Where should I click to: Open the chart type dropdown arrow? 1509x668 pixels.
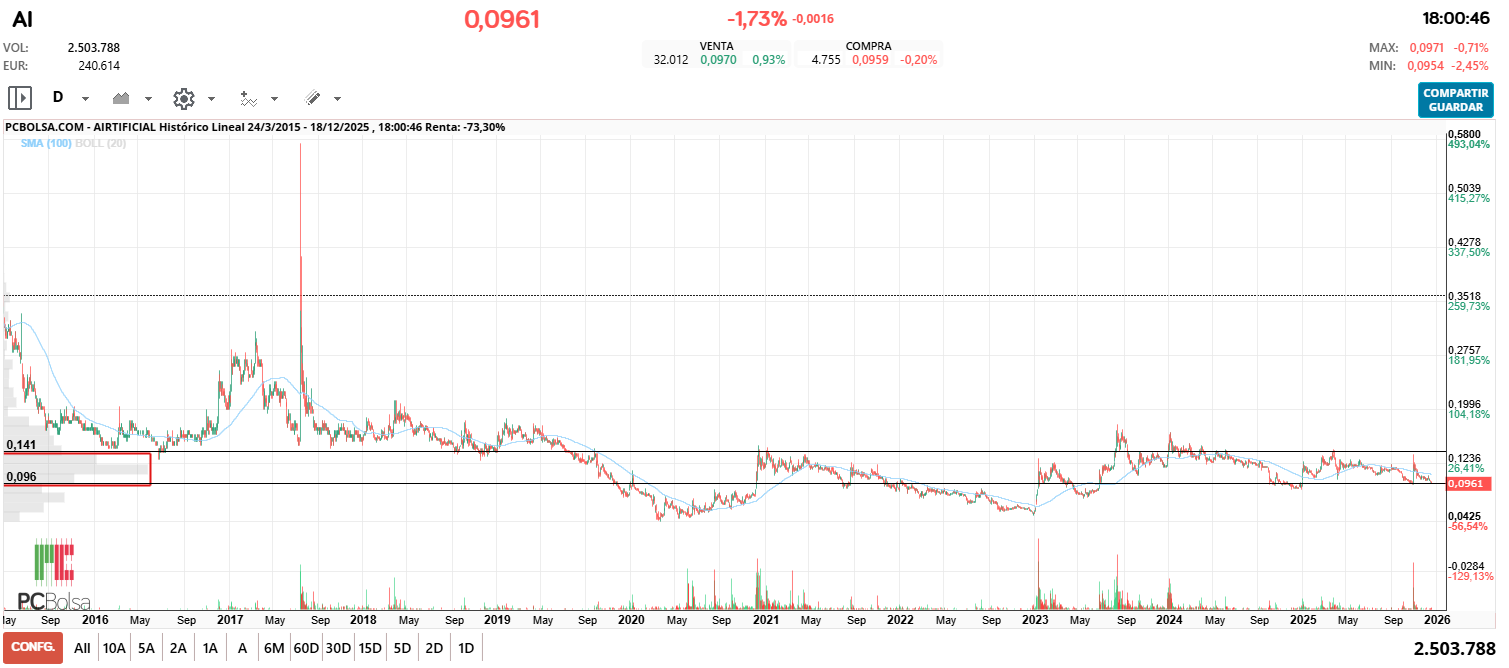tap(148, 99)
